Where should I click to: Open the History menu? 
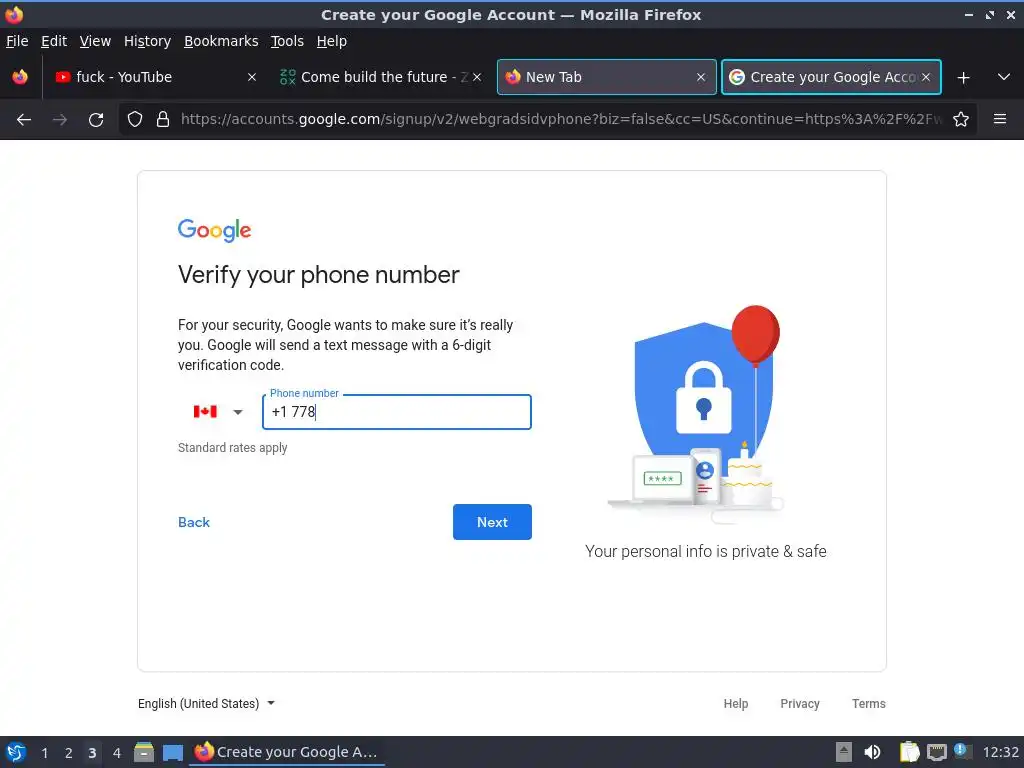click(148, 41)
